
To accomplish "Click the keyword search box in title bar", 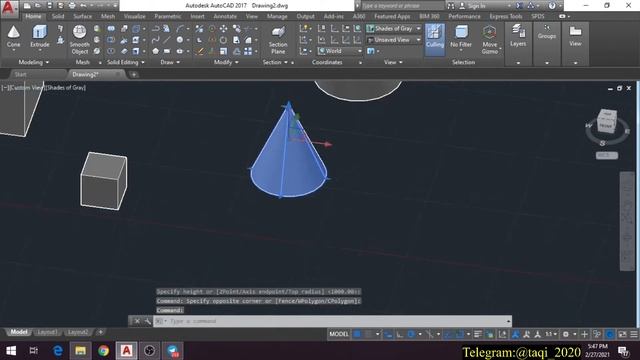I will pos(402,6).
